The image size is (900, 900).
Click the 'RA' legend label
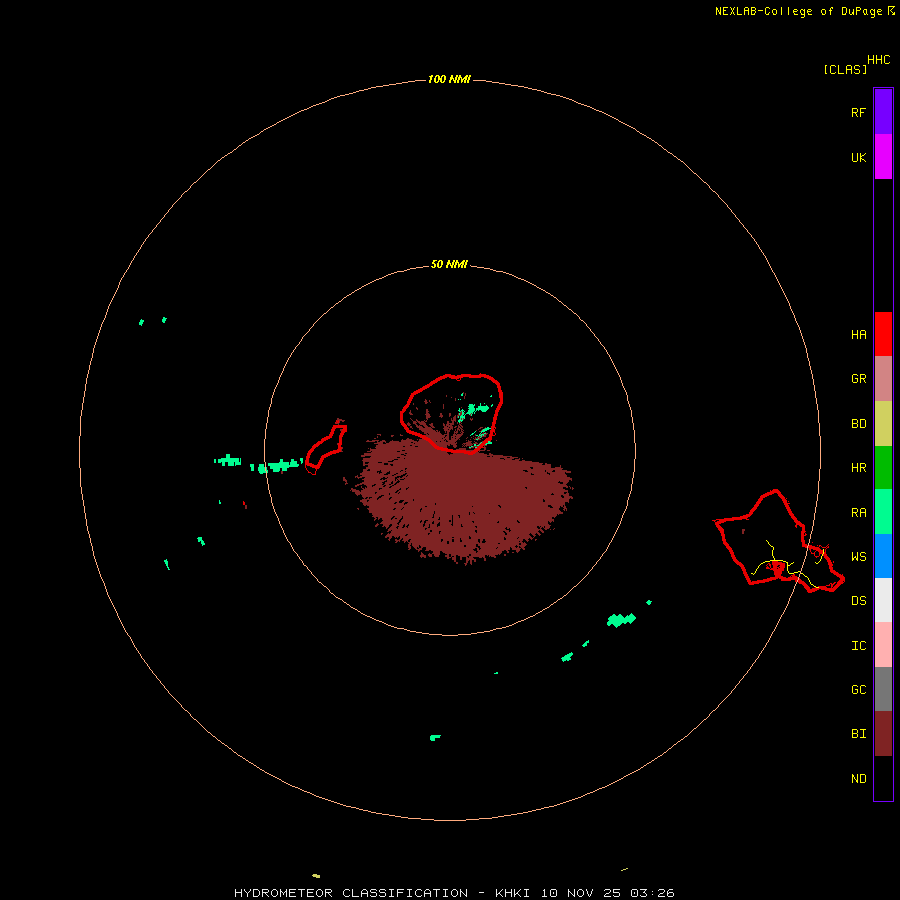[858, 513]
